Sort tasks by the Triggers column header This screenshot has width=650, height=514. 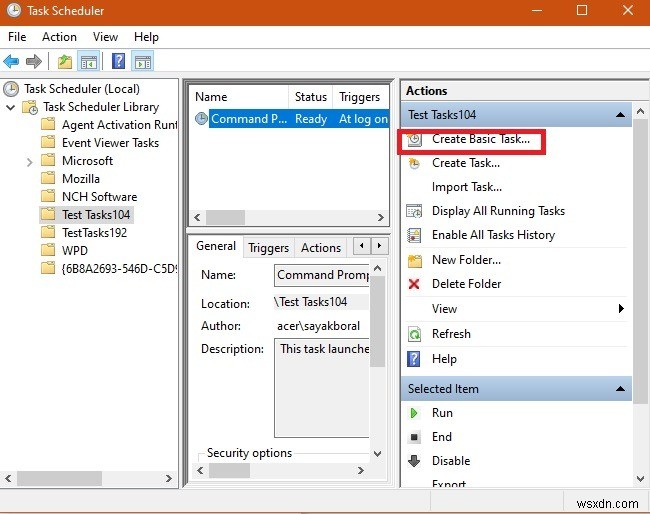tap(361, 97)
